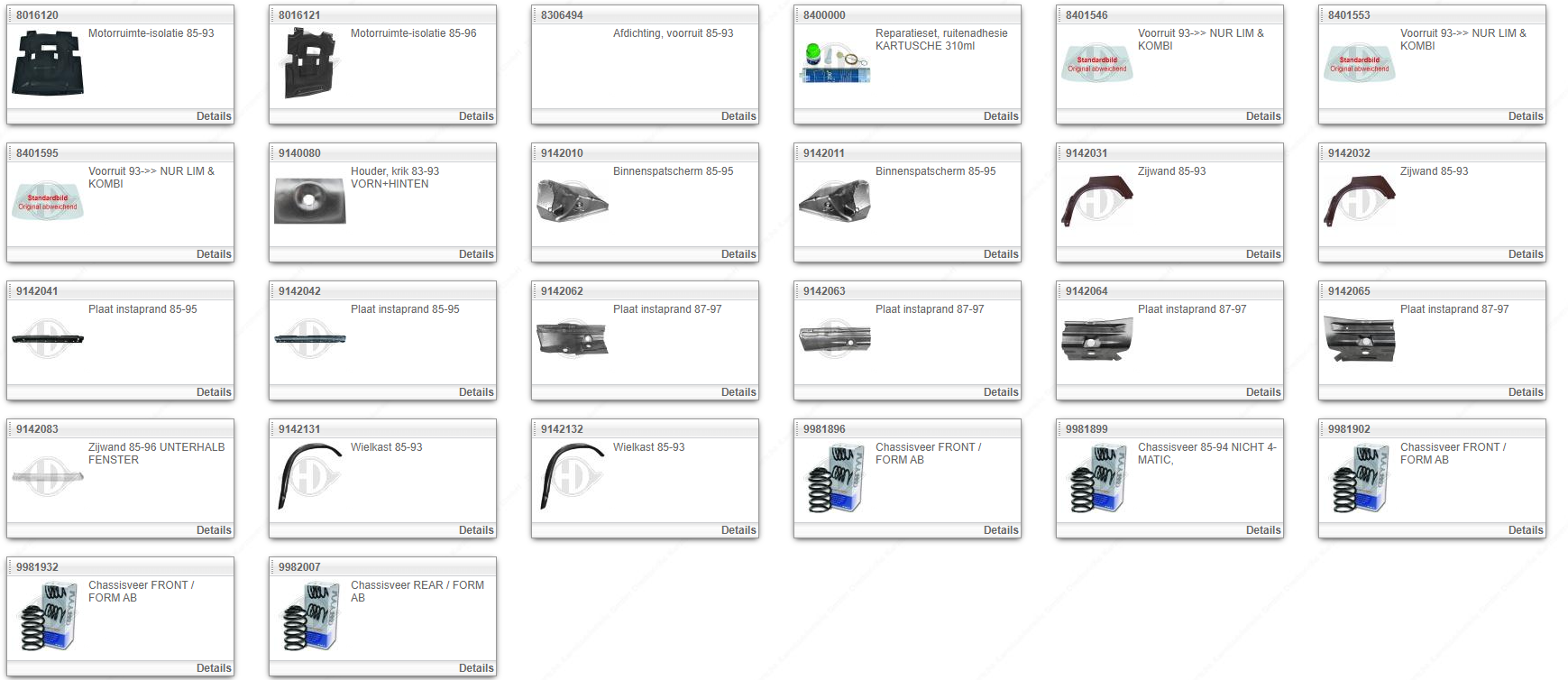Click part number header 9981899

tap(1087, 429)
